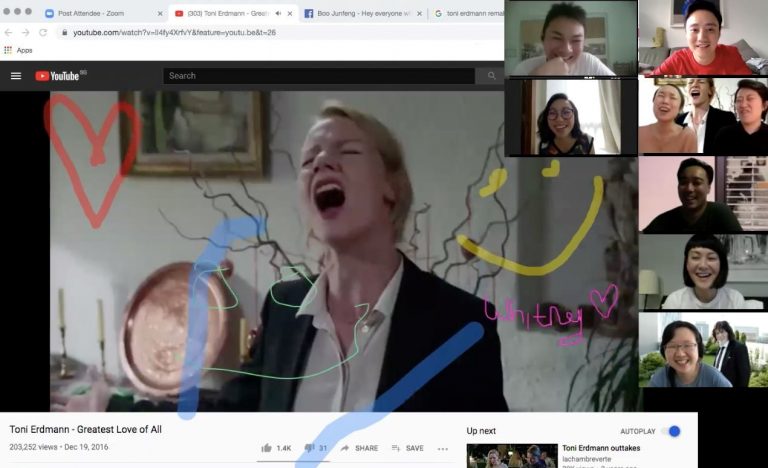Open the YouTube hamburger menu
The height and width of the screenshot is (468, 768).
pyautogui.click(x=16, y=76)
